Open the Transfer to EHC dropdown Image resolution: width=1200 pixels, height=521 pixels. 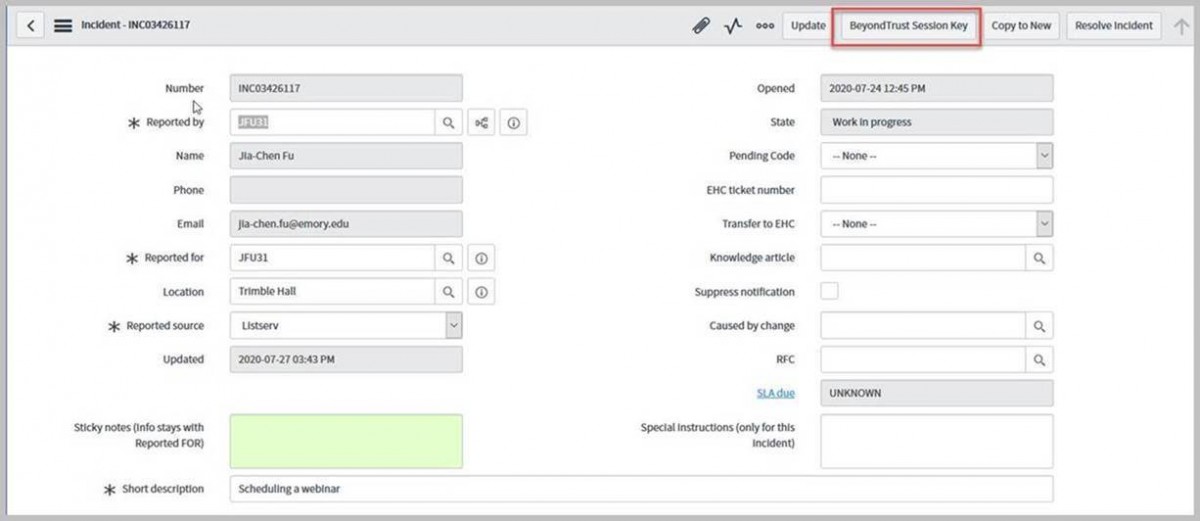click(x=1043, y=224)
